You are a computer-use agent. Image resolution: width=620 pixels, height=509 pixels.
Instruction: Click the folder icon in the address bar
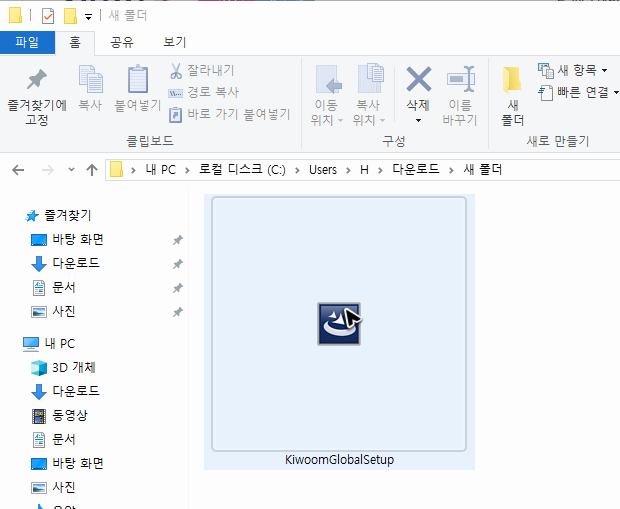[x=116, y=170]
